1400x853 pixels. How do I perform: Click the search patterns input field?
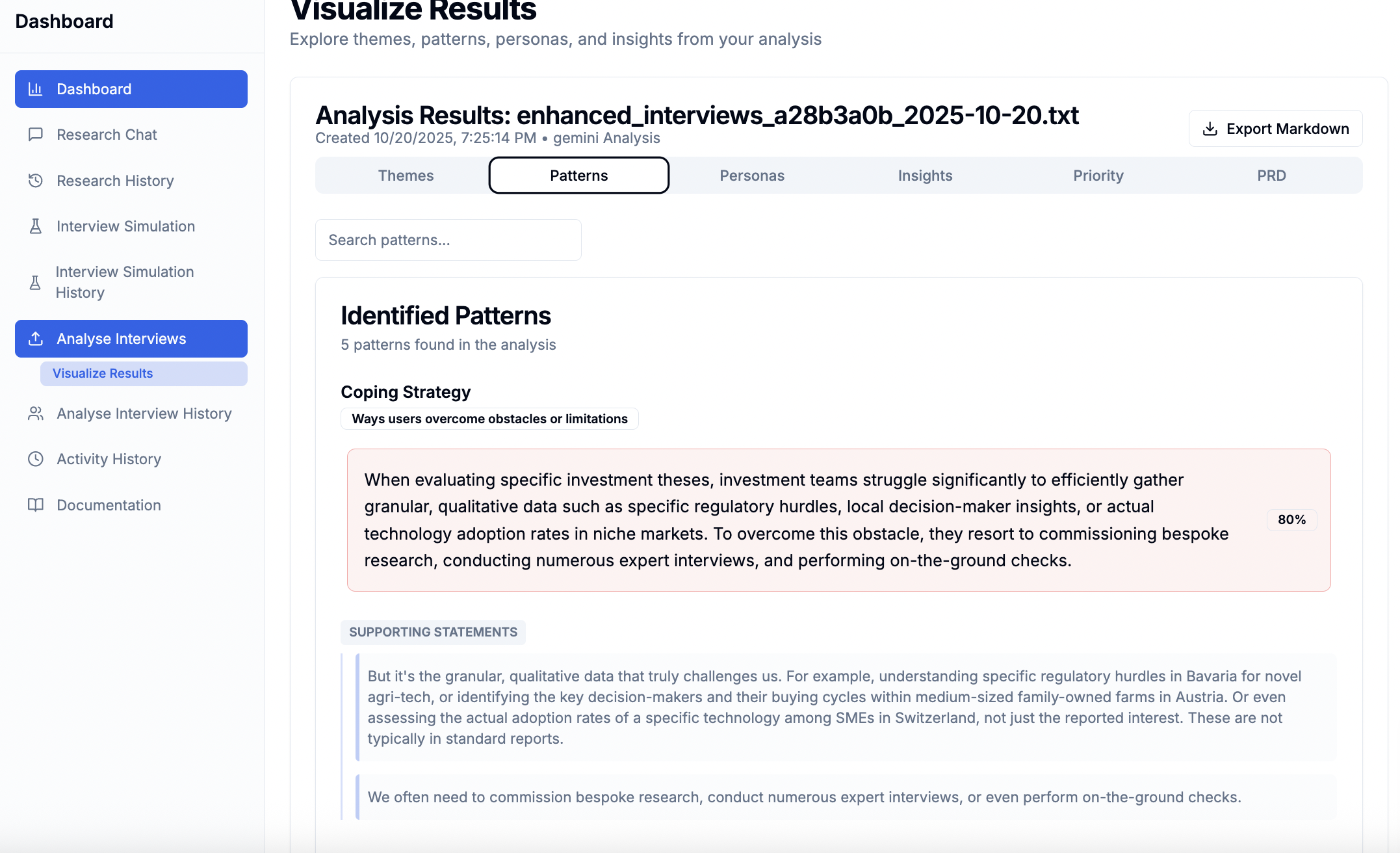pos(448,239)
